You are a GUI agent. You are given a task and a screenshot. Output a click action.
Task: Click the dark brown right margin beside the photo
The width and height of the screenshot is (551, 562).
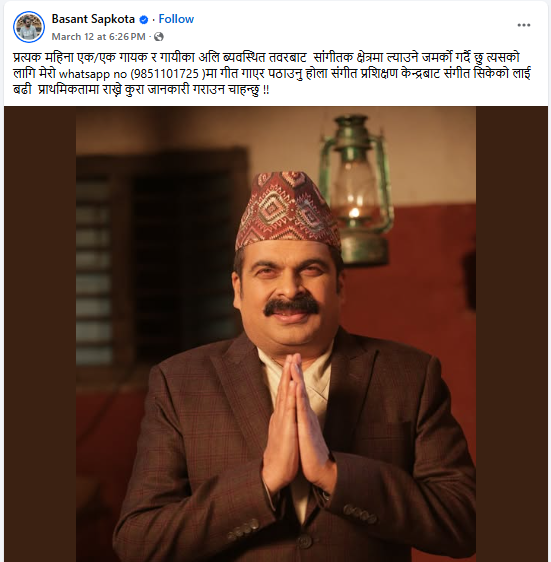point(512,333)
